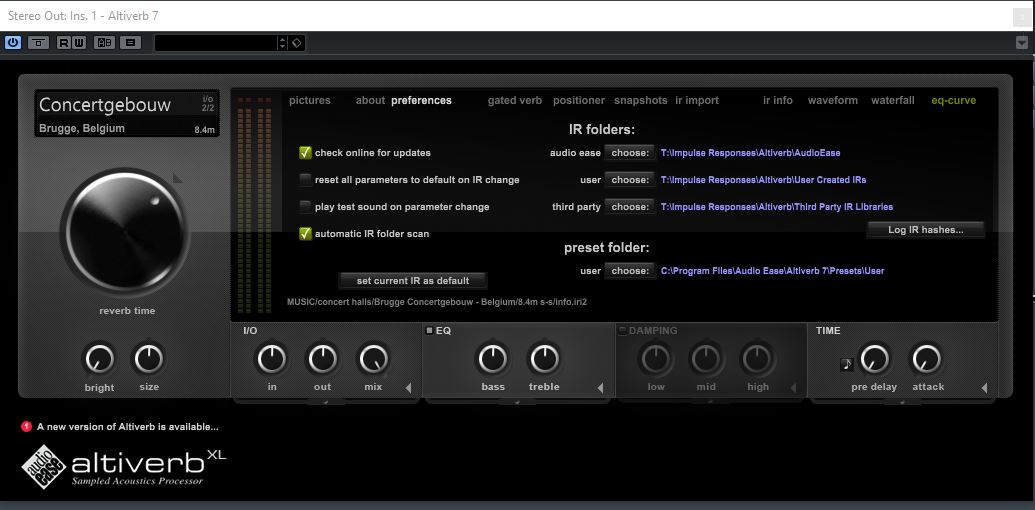Click the bass EQ knob
The width and height of the screenshot is (1035, 510).
[x=492, y=359]
